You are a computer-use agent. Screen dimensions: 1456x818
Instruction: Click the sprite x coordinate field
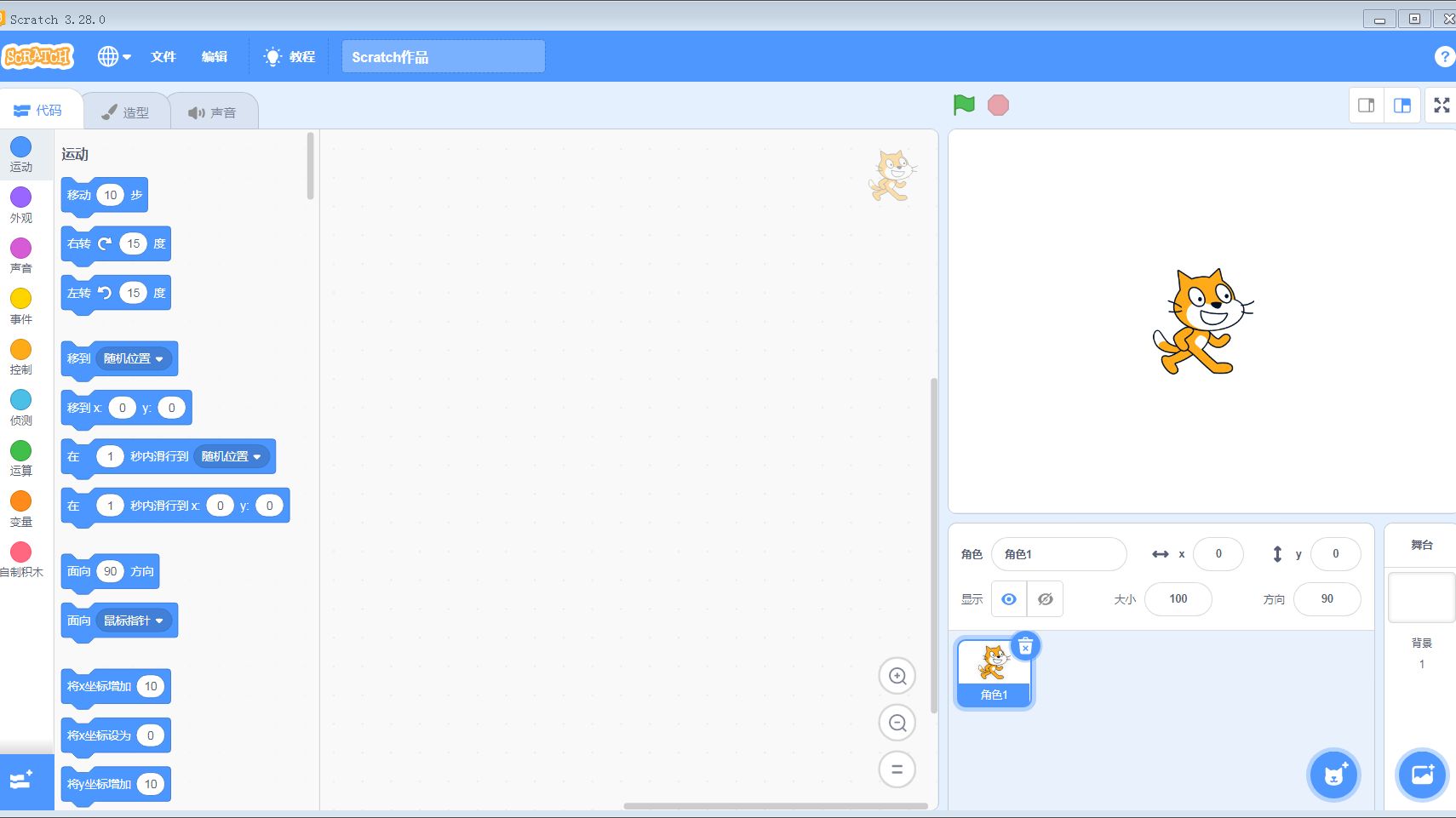pyautogui.click(x=1218, y=554)
